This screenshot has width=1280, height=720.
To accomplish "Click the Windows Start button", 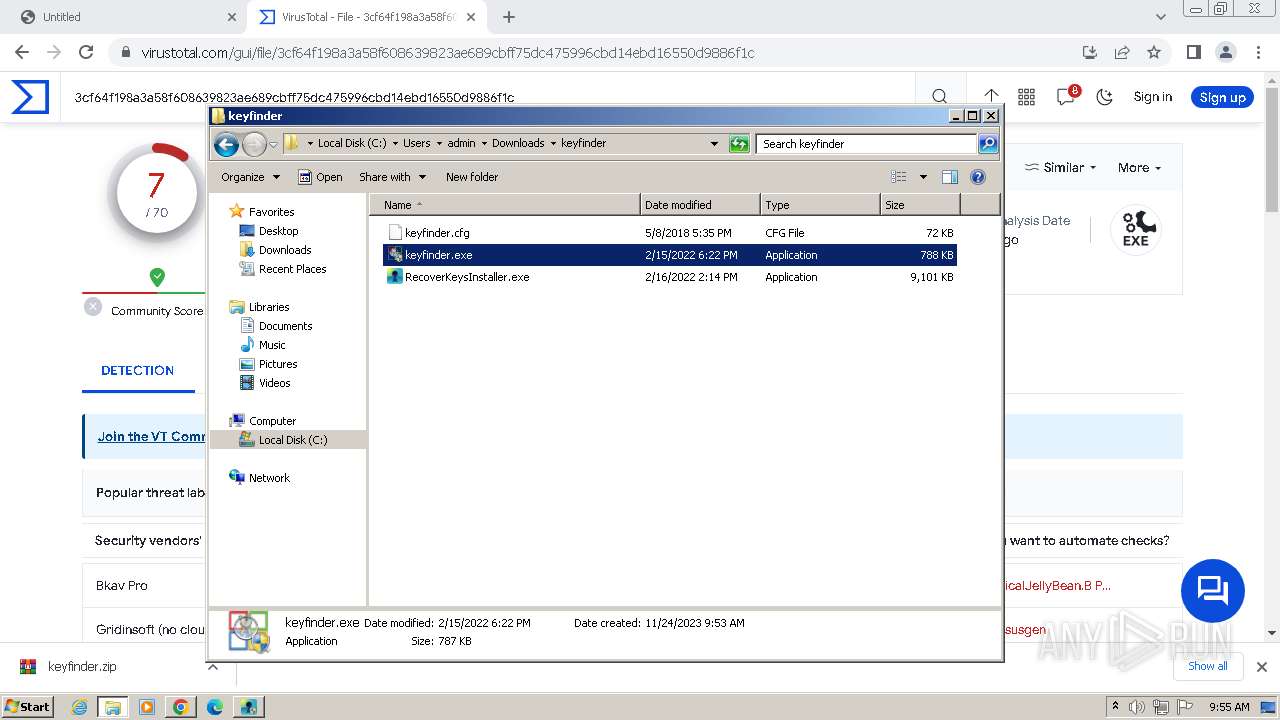I will pos(27,706).
